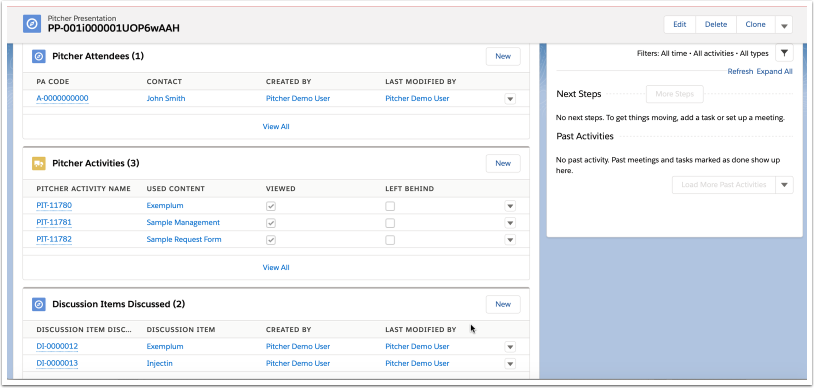Open row actions dropdown for A-0000000000
Screen dimensions: 814x388
[510, 99]
